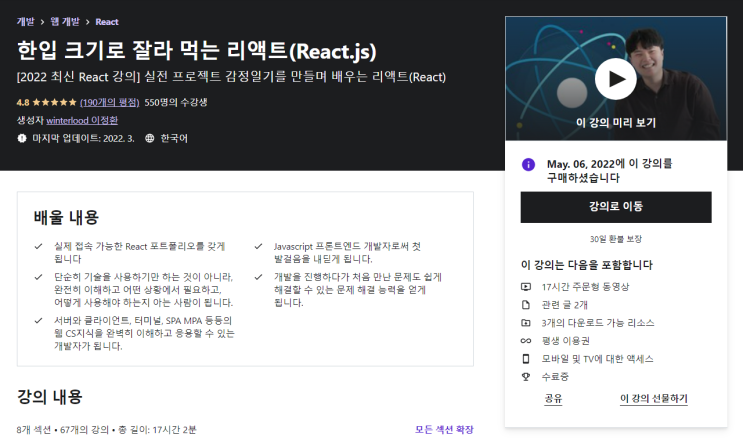
Task: Click the course preview thumbnail image
Action: pos(616,79)
